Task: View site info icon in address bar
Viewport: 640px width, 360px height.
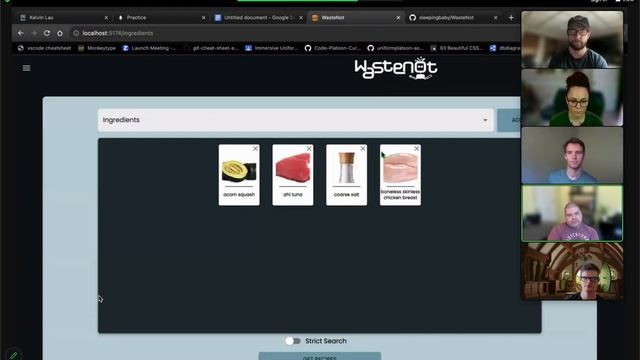Action: [x=76, y=33]
